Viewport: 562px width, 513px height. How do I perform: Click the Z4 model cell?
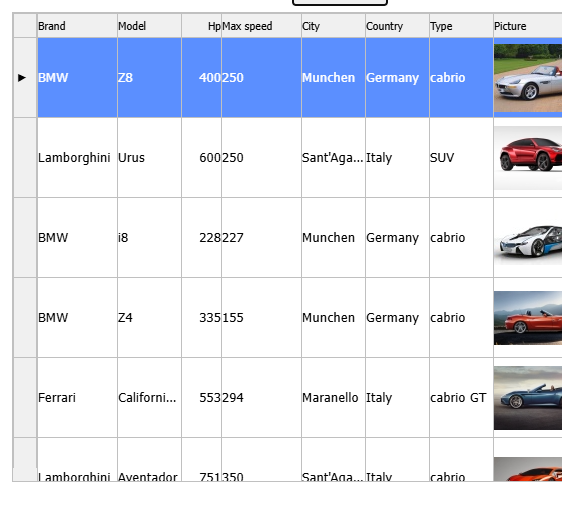(x=149, y=317)
